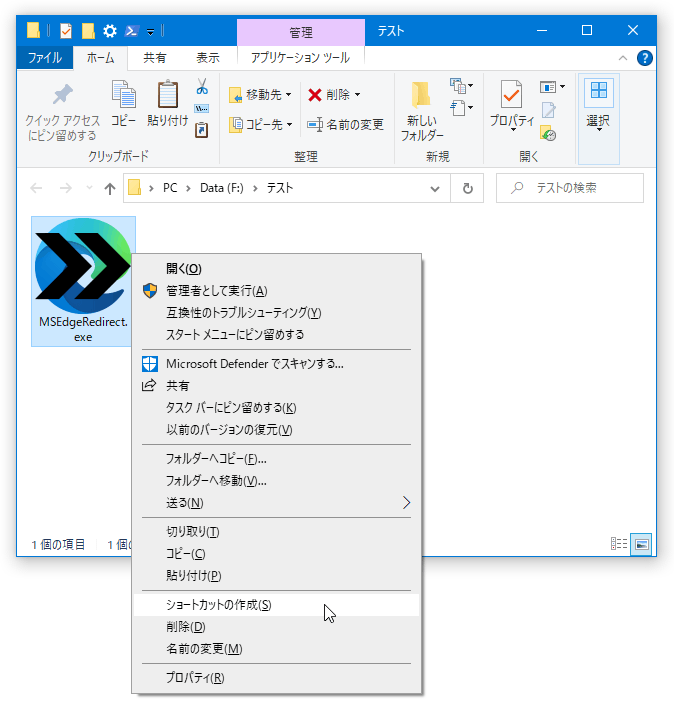
Task: Click the Up arrow navigation icon
Action: 109,188
